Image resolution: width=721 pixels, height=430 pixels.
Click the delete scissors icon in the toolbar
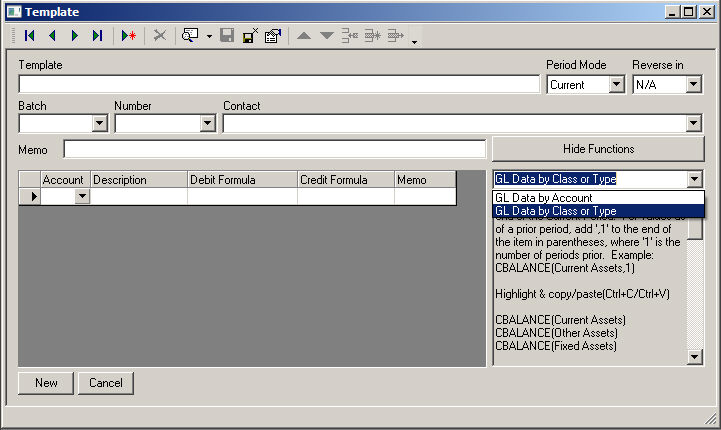point(160,35)
